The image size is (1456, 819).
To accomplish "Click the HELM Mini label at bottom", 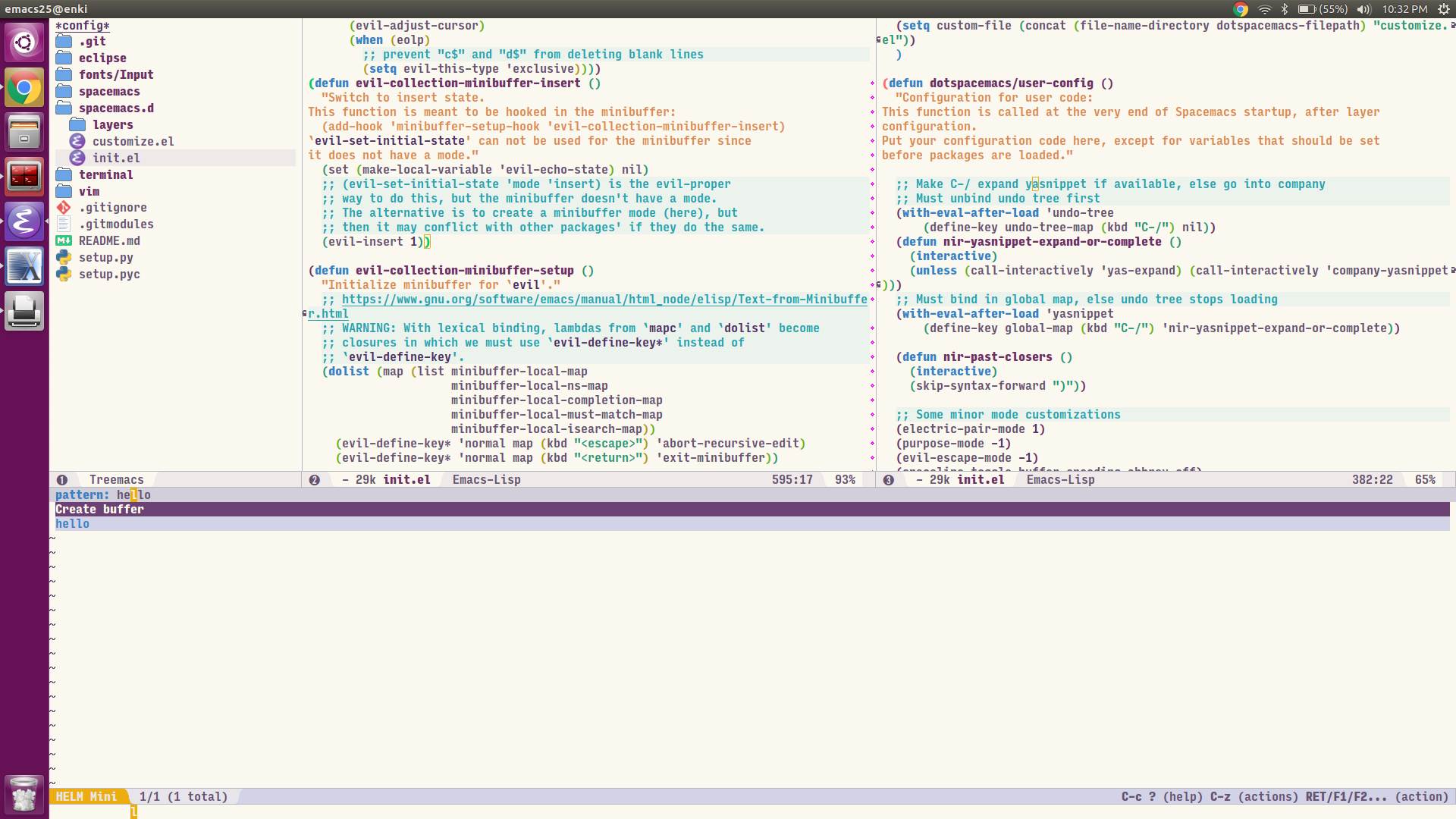I will 89,796.
